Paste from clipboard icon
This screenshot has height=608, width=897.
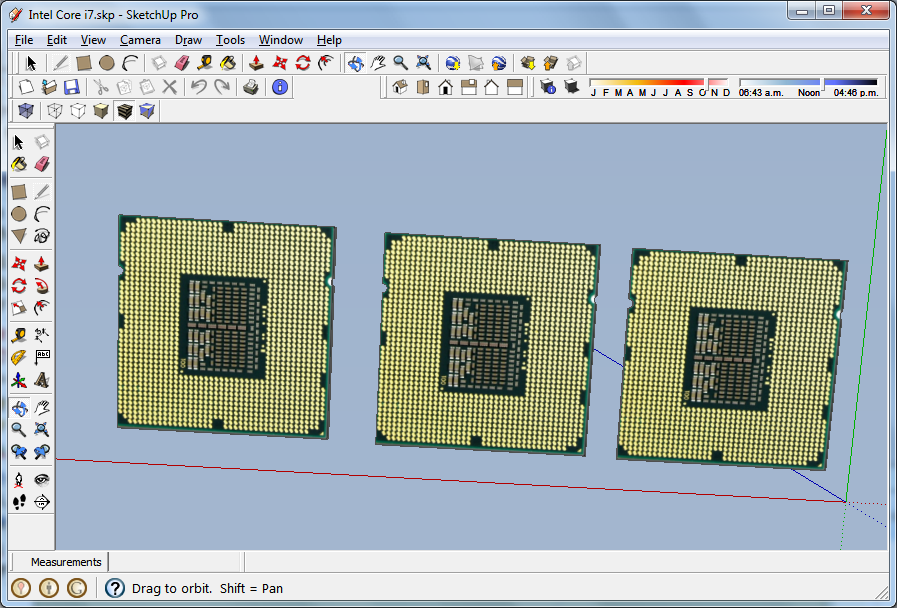(x=147, y=87)
